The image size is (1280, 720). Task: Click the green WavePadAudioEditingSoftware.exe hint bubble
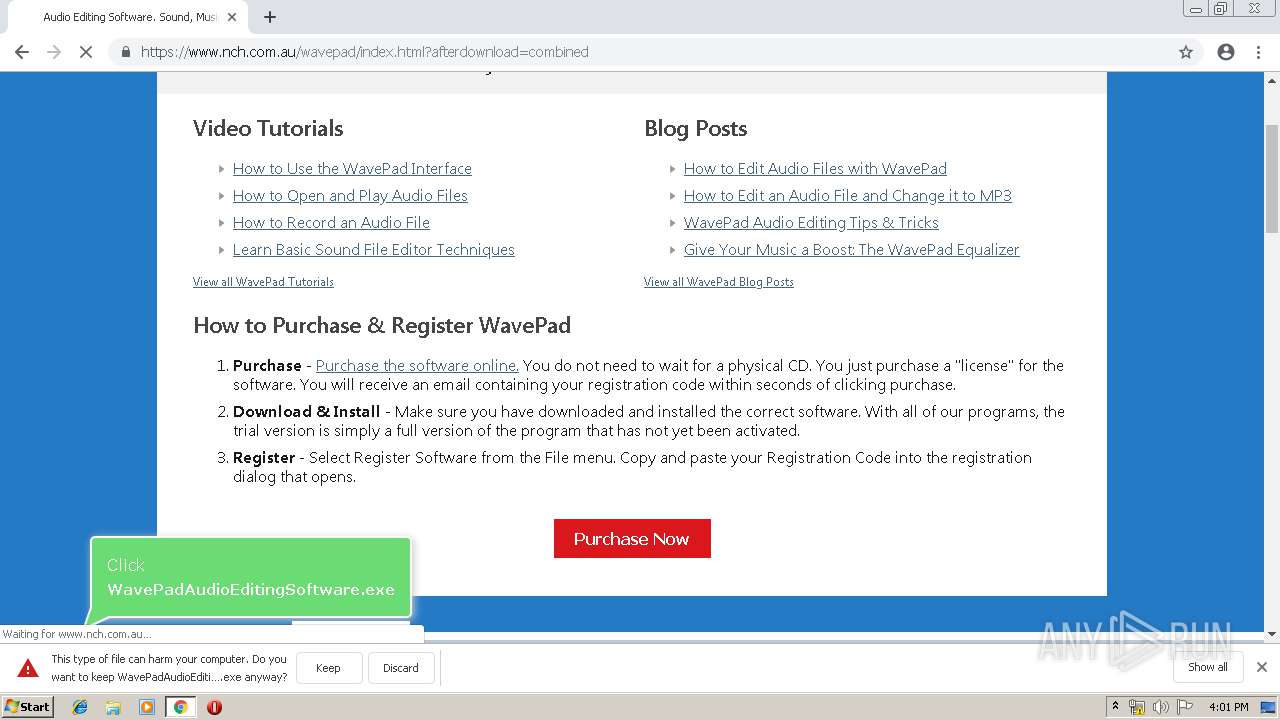tap(251, 578)
